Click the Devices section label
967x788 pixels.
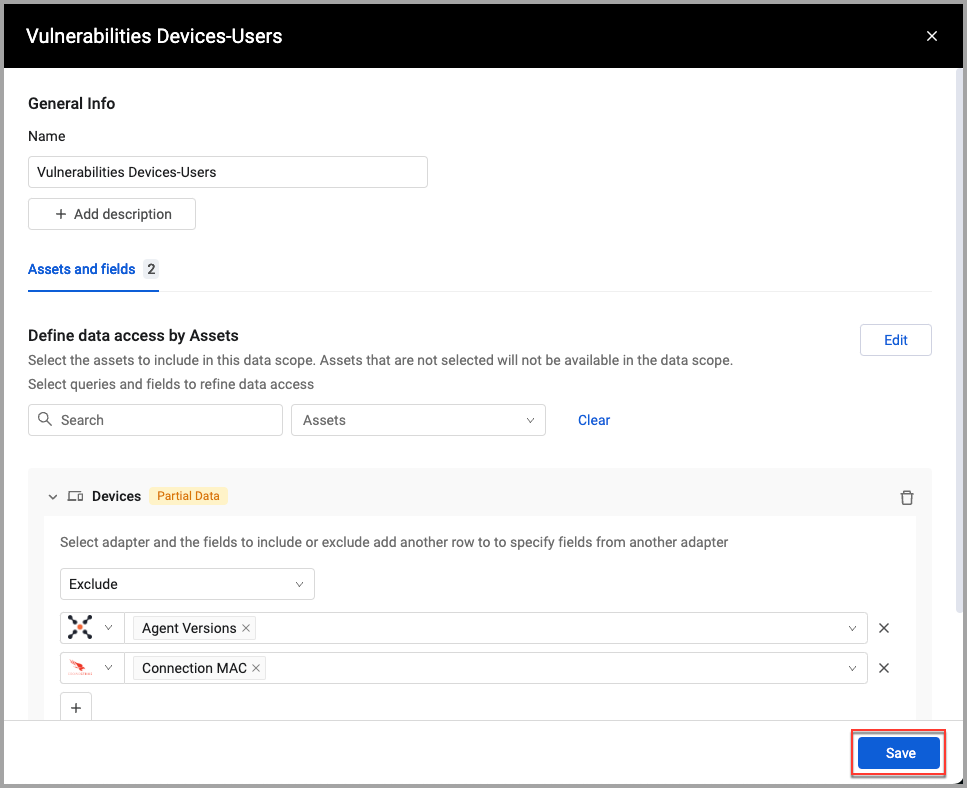[116, 496]
